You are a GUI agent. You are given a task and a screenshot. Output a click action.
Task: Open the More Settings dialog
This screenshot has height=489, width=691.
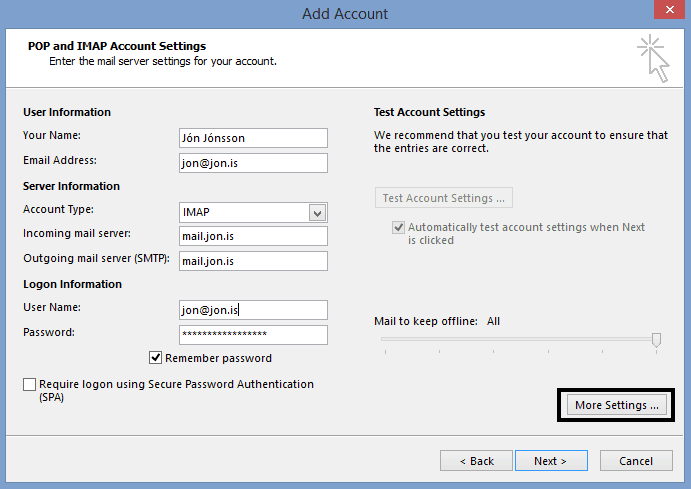point(617,405)
